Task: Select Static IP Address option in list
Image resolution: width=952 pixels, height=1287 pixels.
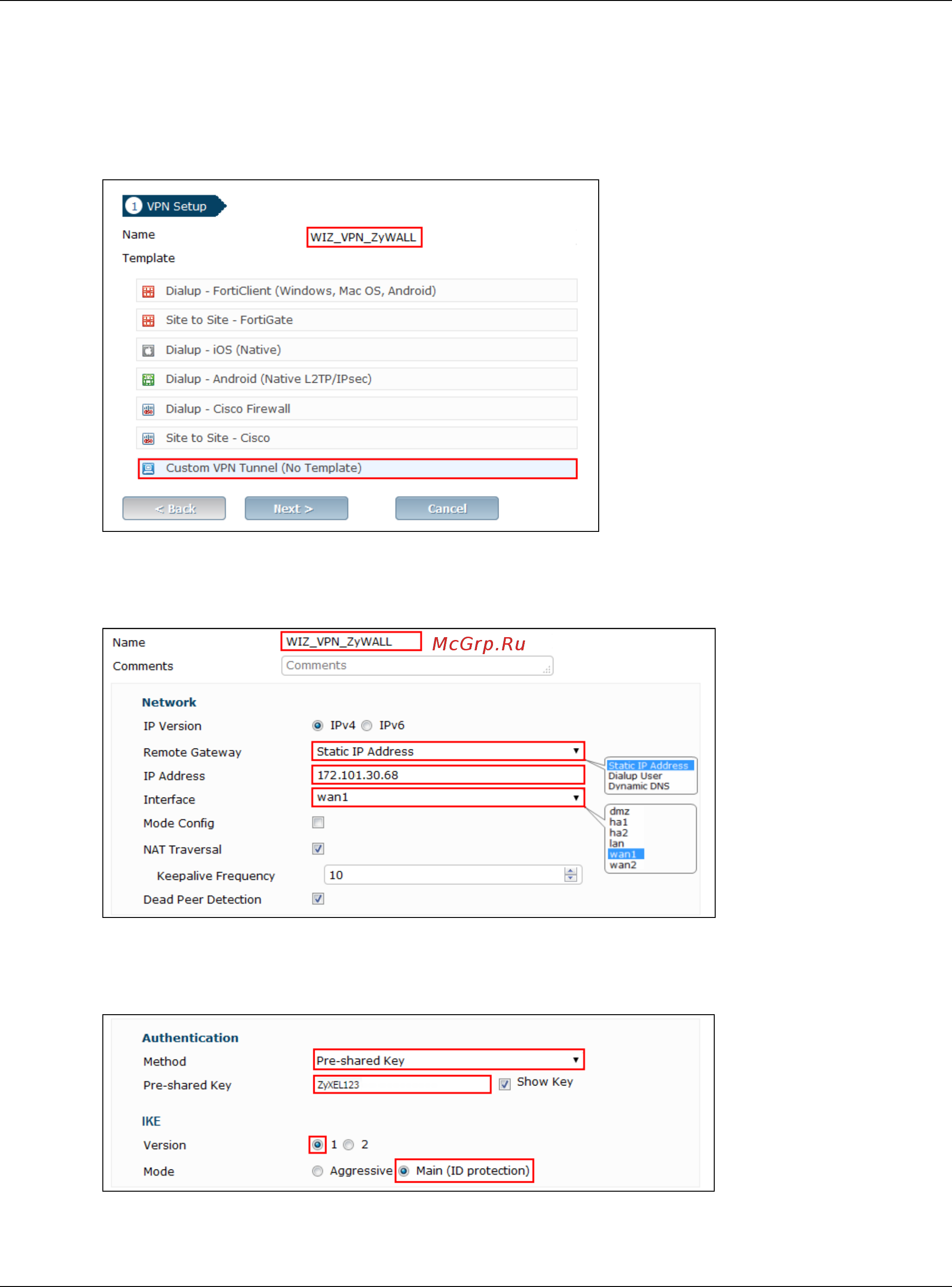Action: coord(651,765)
